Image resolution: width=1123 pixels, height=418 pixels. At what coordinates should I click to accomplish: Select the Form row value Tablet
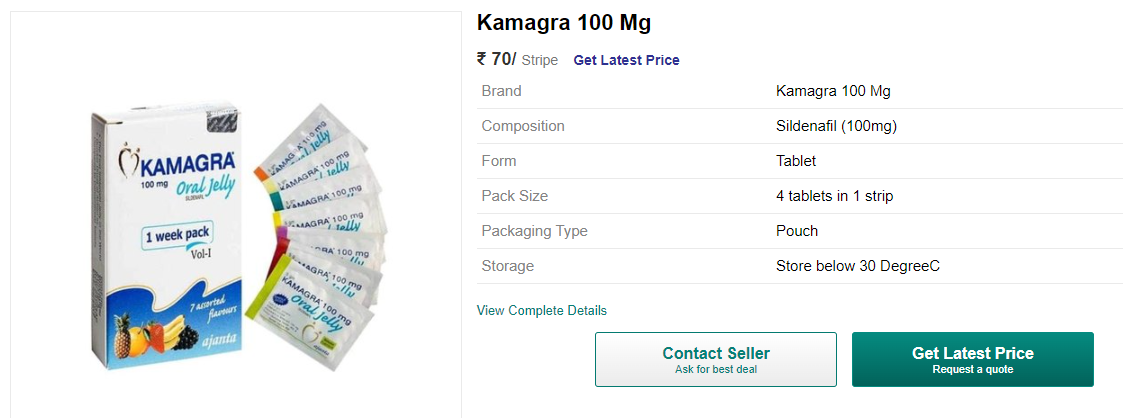coord(796,161)
